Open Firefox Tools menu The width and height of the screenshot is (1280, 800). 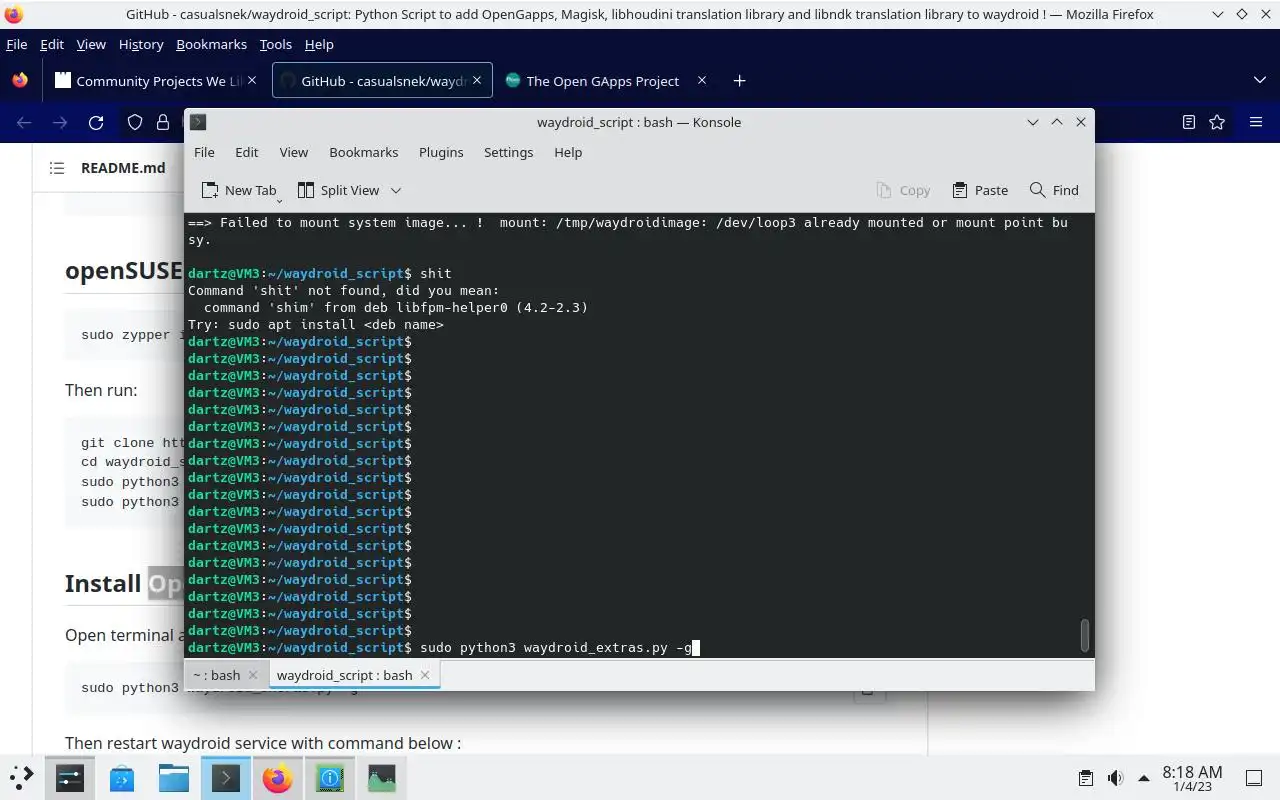275,44
